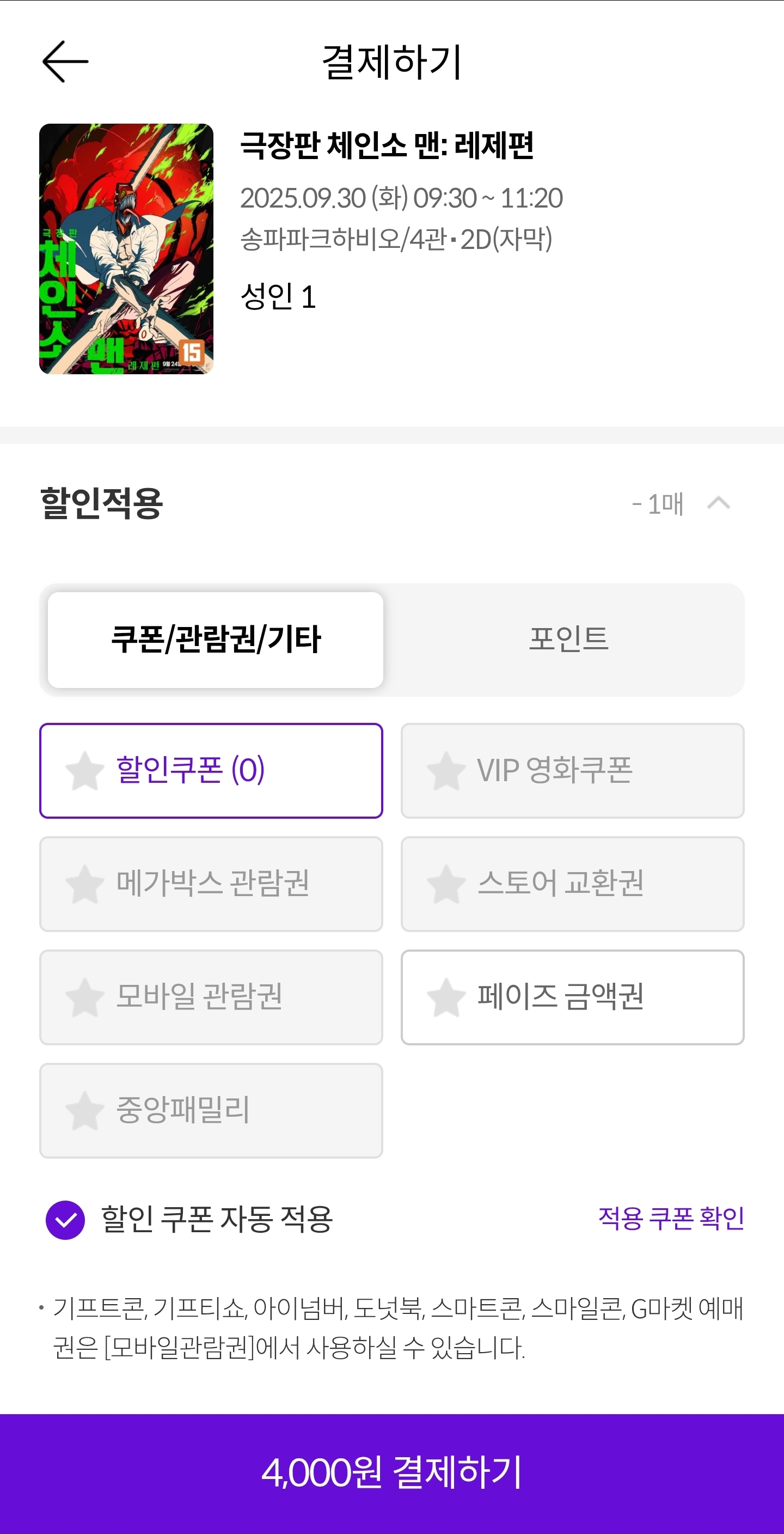784x1534 pixels.
Task: Select the 모바일 관람권 option
Action: click(x=211, y=997)
